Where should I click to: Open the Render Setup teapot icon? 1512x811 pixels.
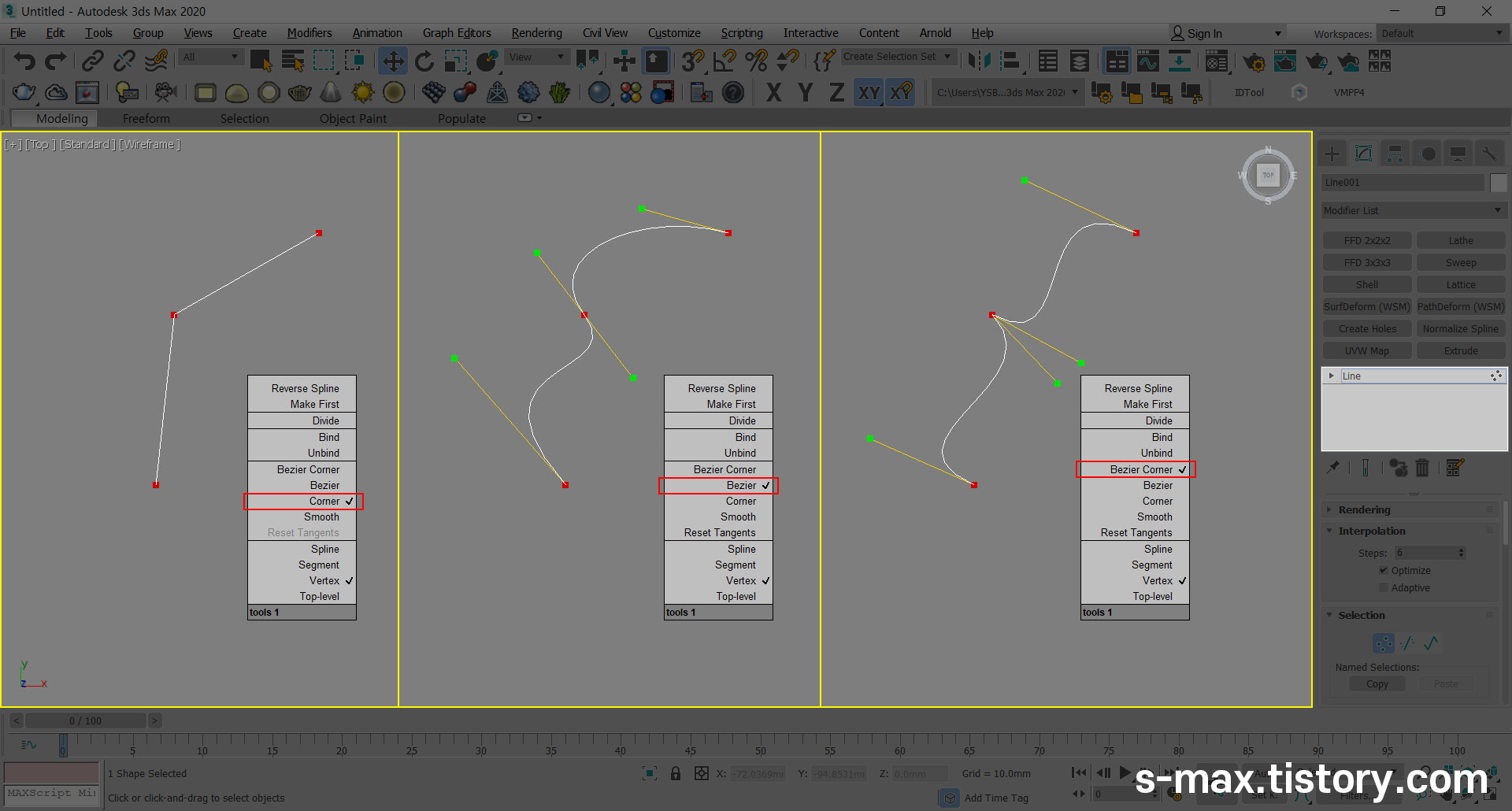[x=1254, y=61]
